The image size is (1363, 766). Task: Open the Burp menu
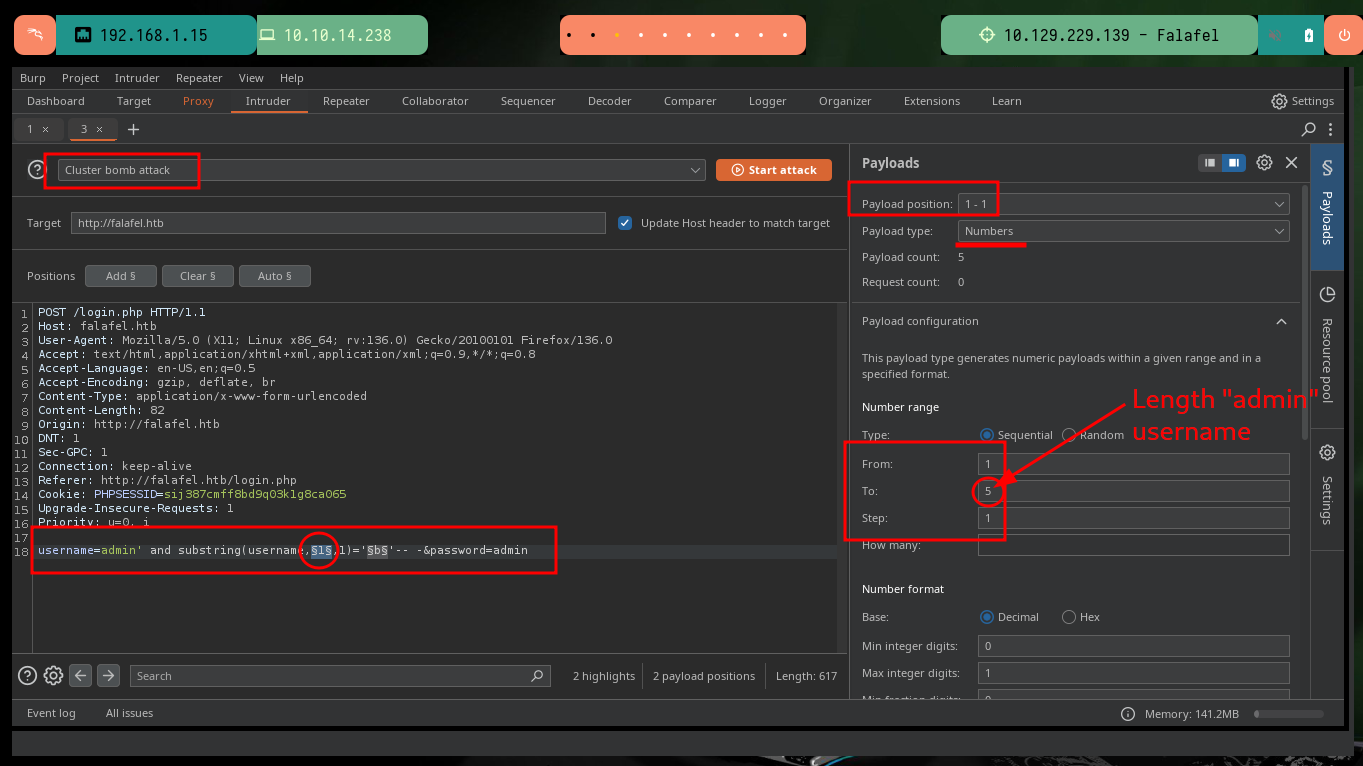[x=33, y=78]
